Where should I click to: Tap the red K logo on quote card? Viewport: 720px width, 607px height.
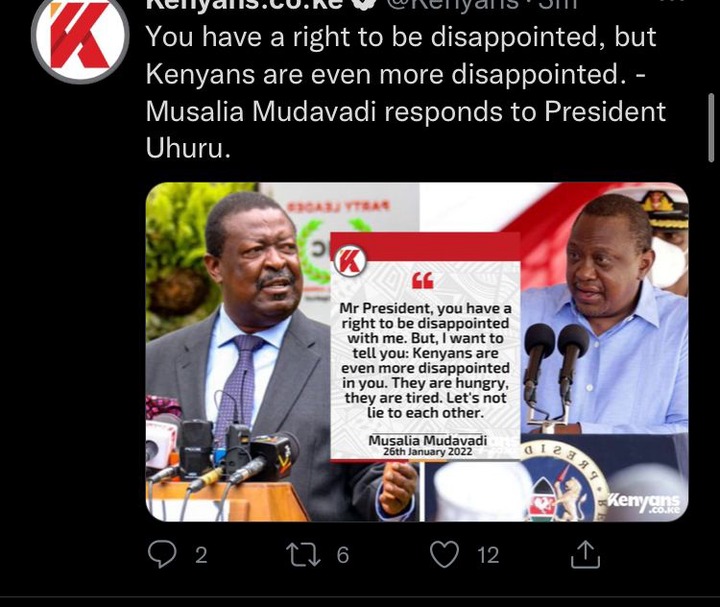point(350,261)
